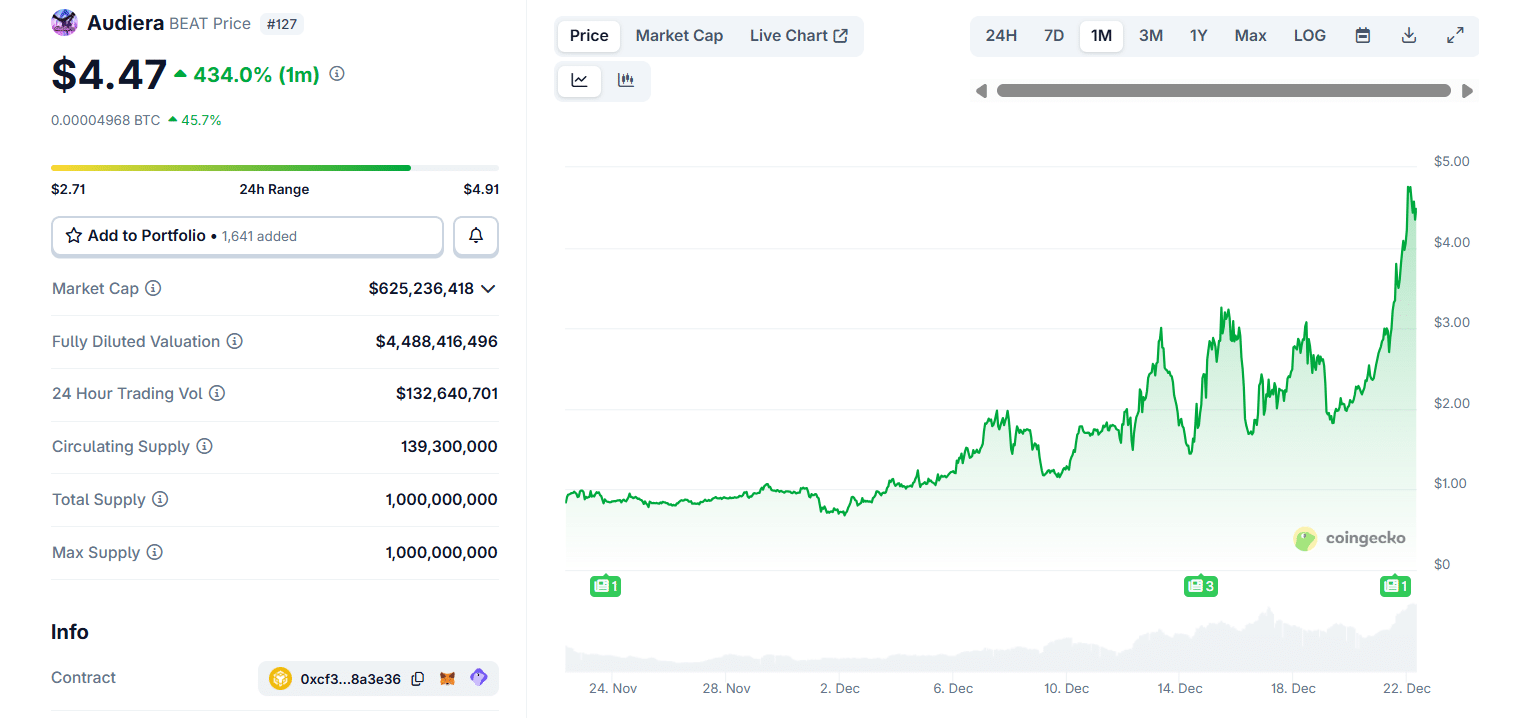Expand the chart to fullscreen
Image resolution: width=1527 pixels, height=718 pixels.
(x=1455, y=35)
